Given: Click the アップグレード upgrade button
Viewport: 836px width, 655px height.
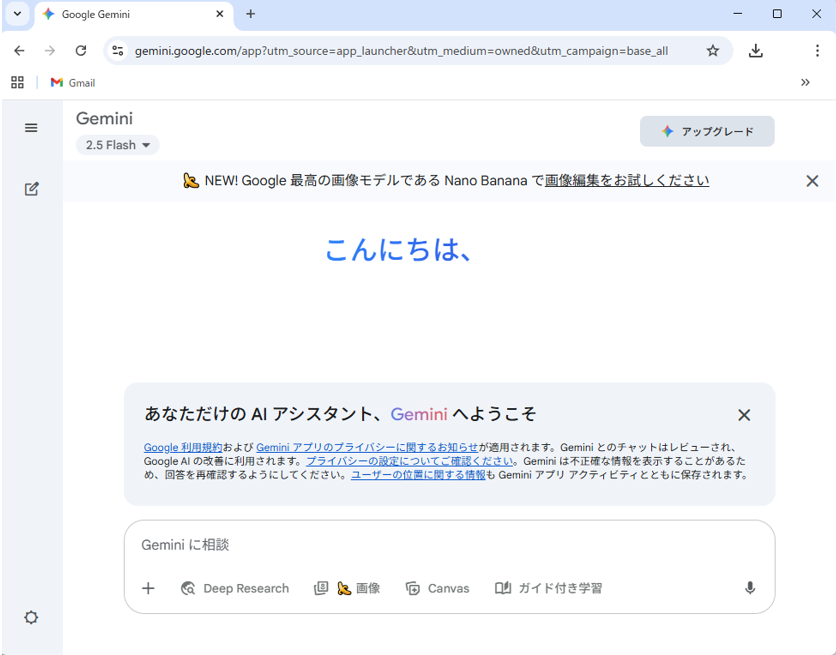Looking at the screenshot, I should pos(707,131).
